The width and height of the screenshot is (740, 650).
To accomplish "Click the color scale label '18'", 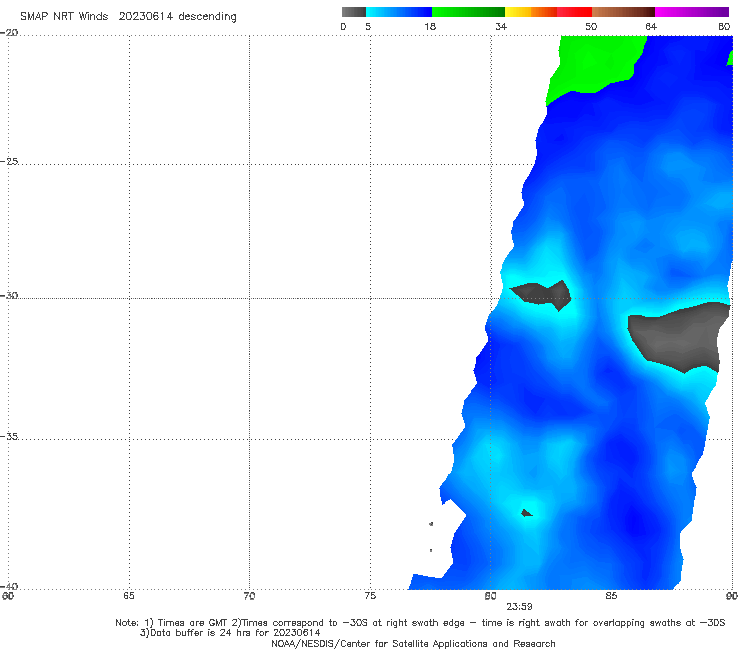I will [430, 26].
